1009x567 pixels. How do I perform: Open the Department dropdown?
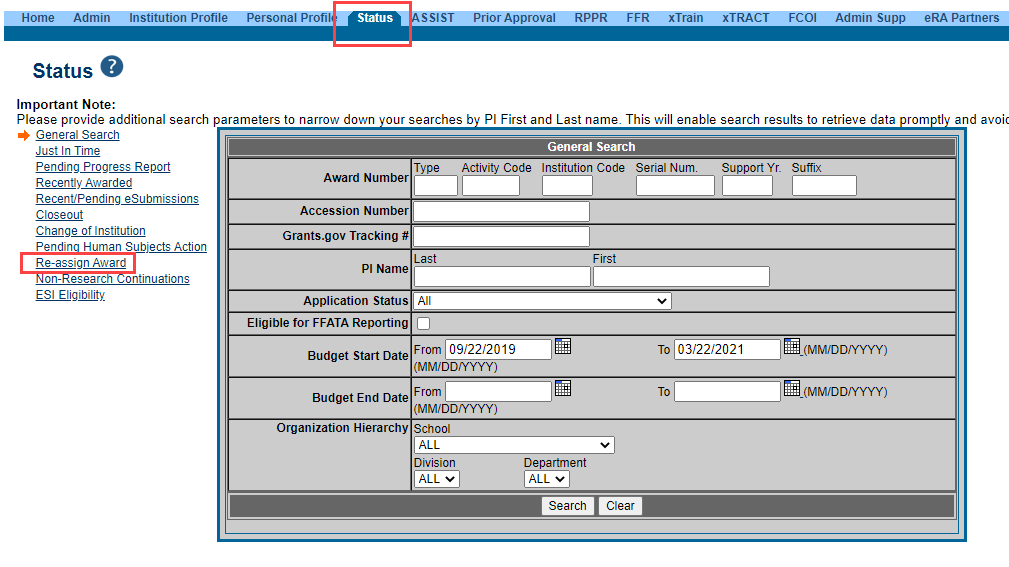(x=546, y=479)
